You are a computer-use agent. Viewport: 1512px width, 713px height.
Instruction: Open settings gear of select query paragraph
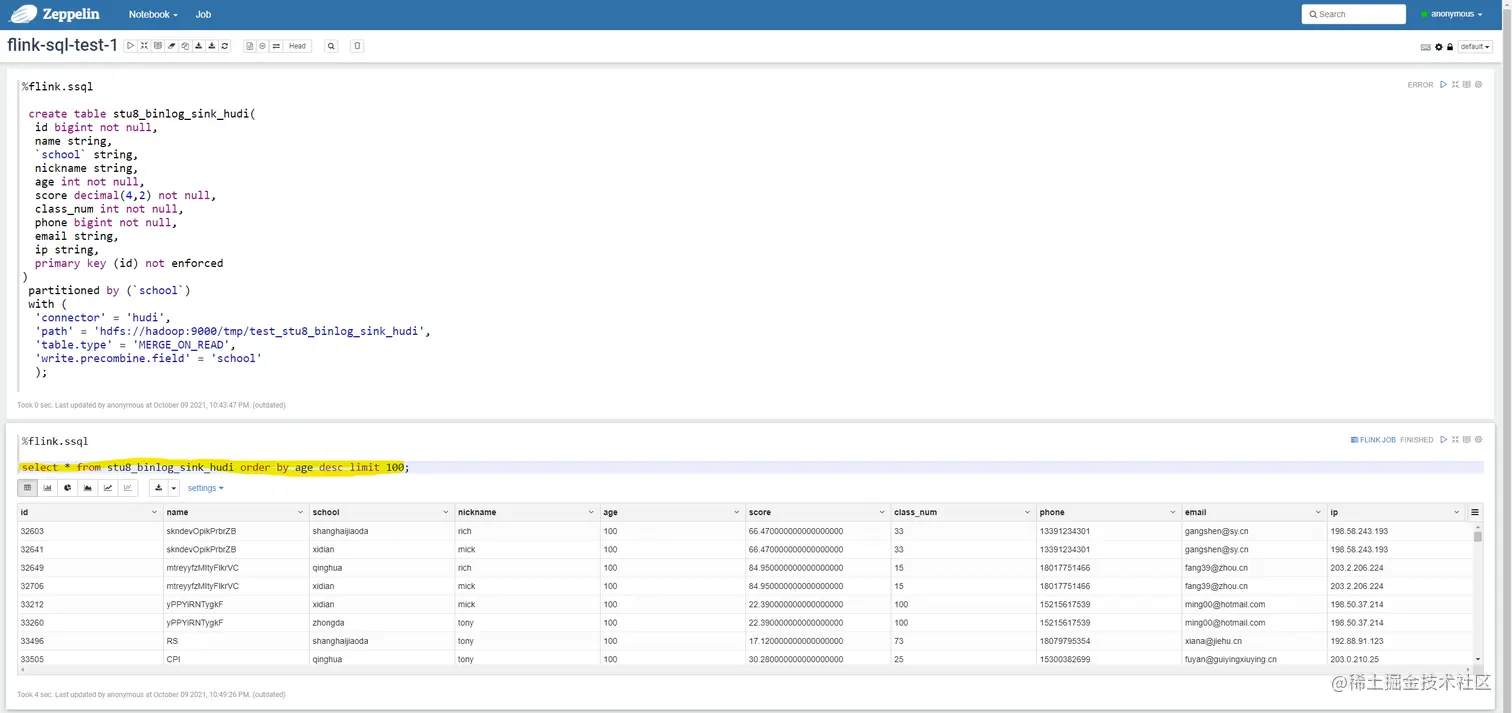pos(1478,439)
